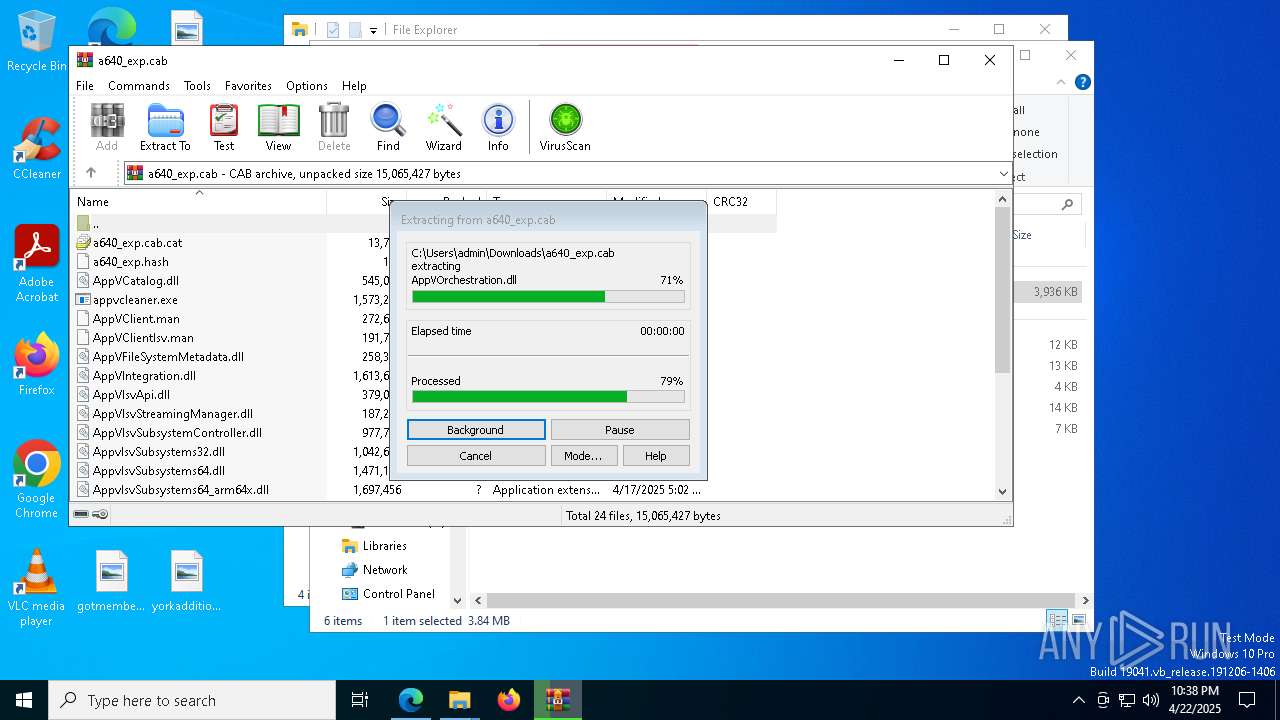Open the Find tool
Viewport: 1280px width, 720px height.
[388, 127]
